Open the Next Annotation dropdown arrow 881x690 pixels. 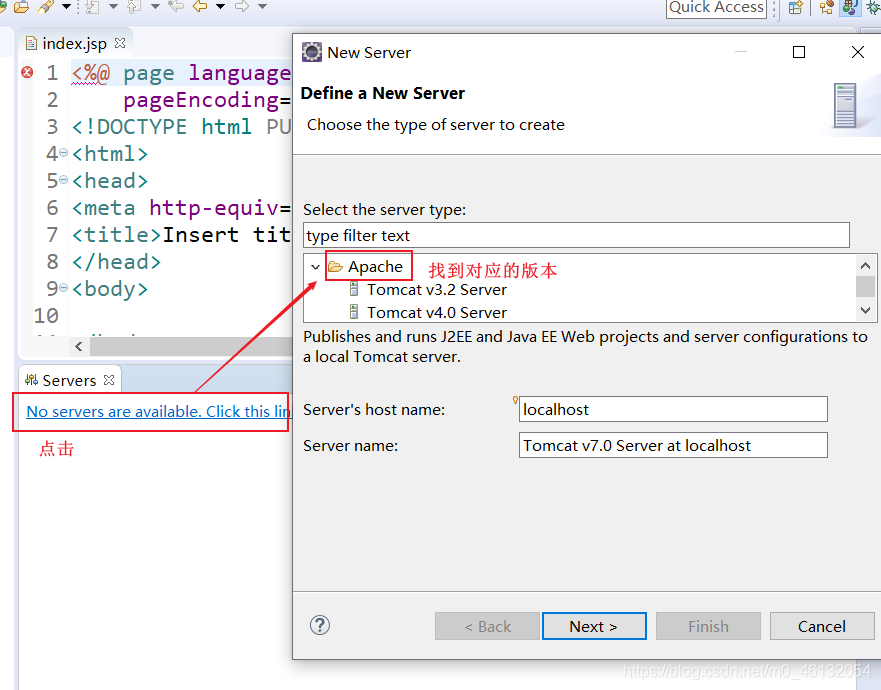pyautogui.click(x=113, y=7)
